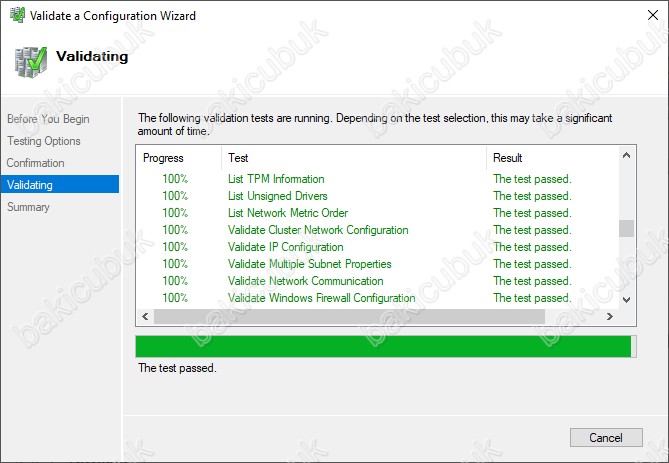The width and height of the screenshot is (669, 463).
Task: Select the Testing Options step
Action: [x=44, y=141]
